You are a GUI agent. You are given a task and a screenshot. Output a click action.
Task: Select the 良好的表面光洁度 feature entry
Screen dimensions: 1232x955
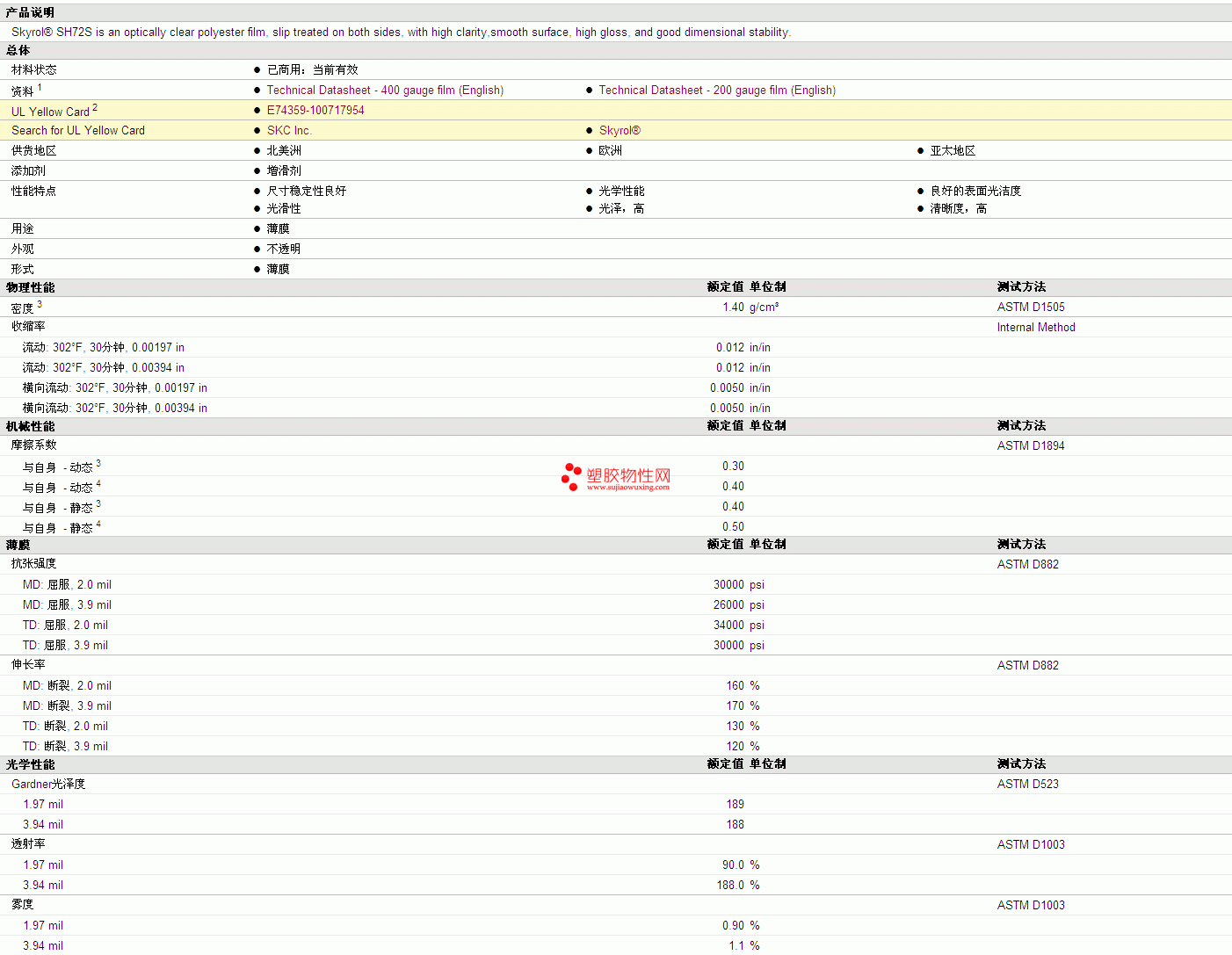(976, 192)
